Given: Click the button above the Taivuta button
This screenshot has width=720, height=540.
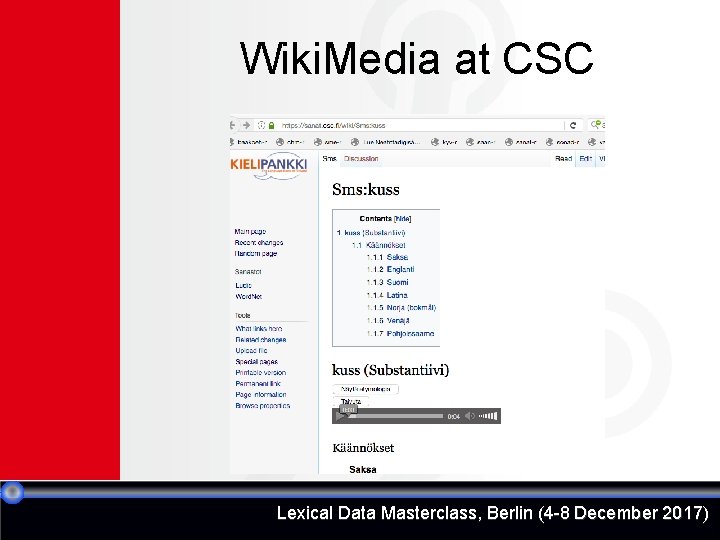Looking at the screenshot, I should 366,389.
